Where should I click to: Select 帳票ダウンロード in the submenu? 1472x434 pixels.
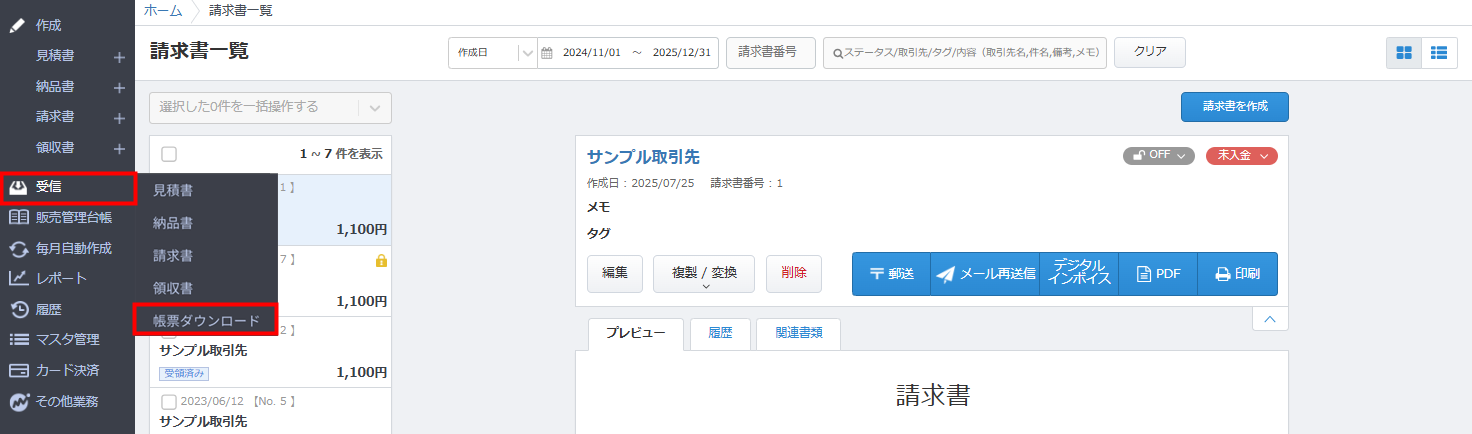coord(206,320)
